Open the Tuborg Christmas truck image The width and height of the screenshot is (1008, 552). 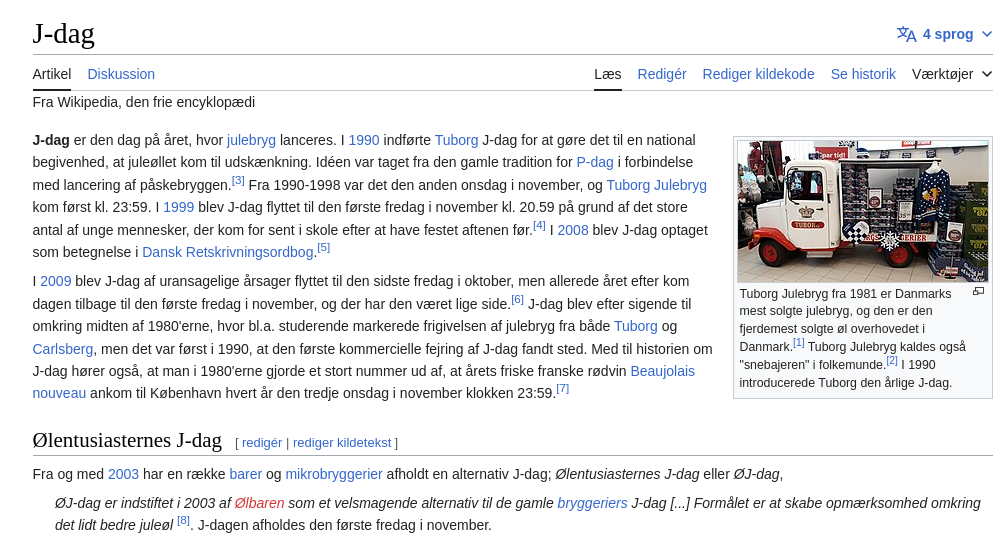coord(863,211)
